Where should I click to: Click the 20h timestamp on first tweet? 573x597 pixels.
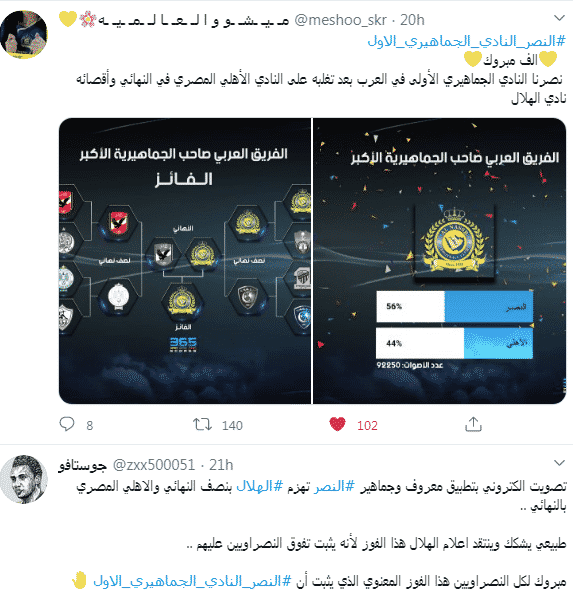(412, 20)
